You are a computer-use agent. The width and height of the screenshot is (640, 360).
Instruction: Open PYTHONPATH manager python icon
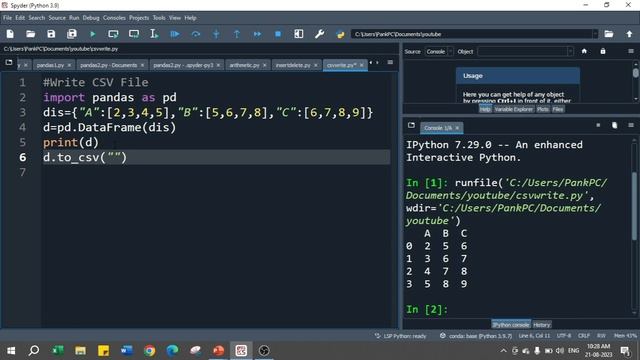[x=340, y=34]
